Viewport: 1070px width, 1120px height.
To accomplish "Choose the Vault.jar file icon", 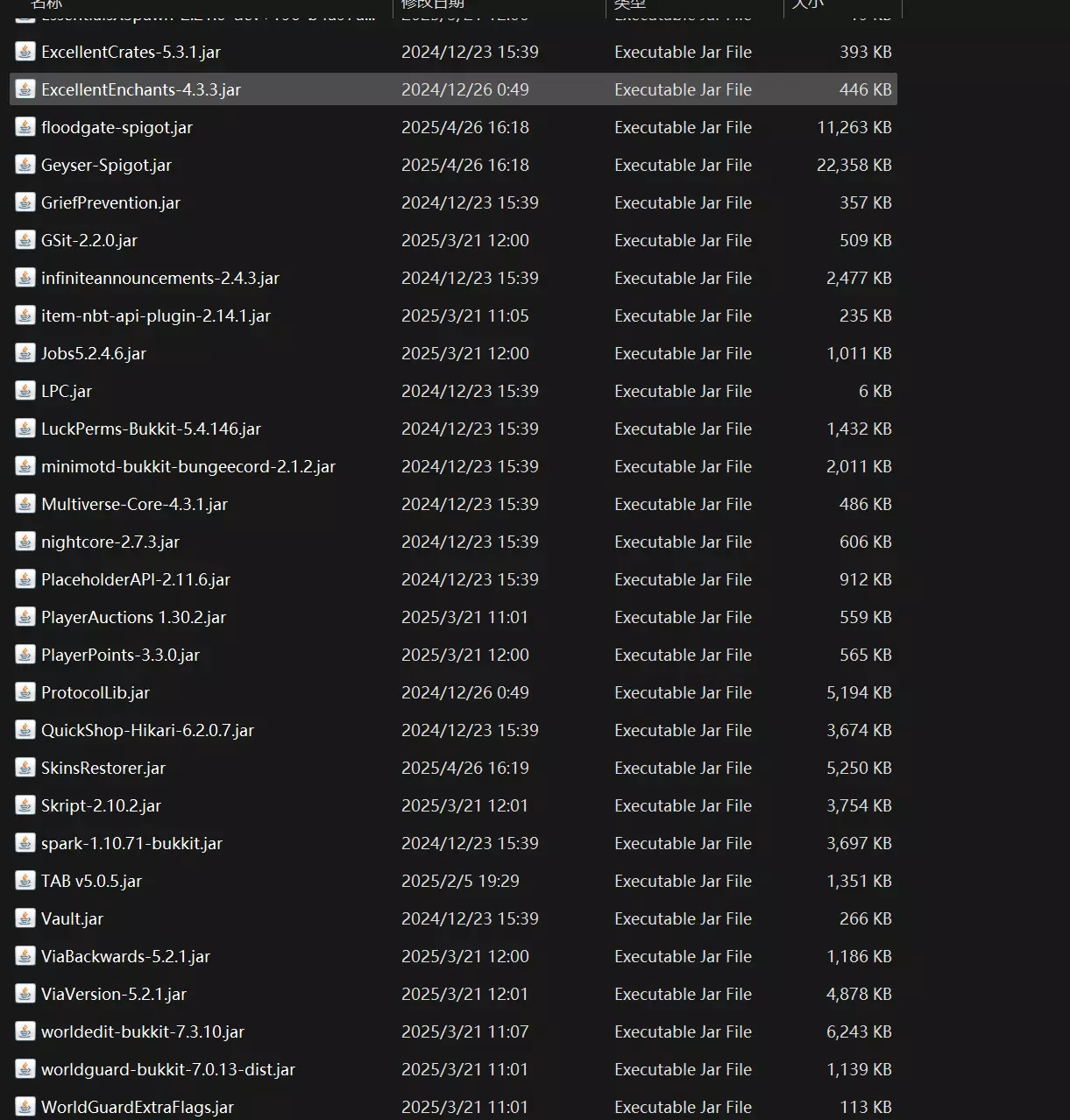I will click(x=25, y=918).
